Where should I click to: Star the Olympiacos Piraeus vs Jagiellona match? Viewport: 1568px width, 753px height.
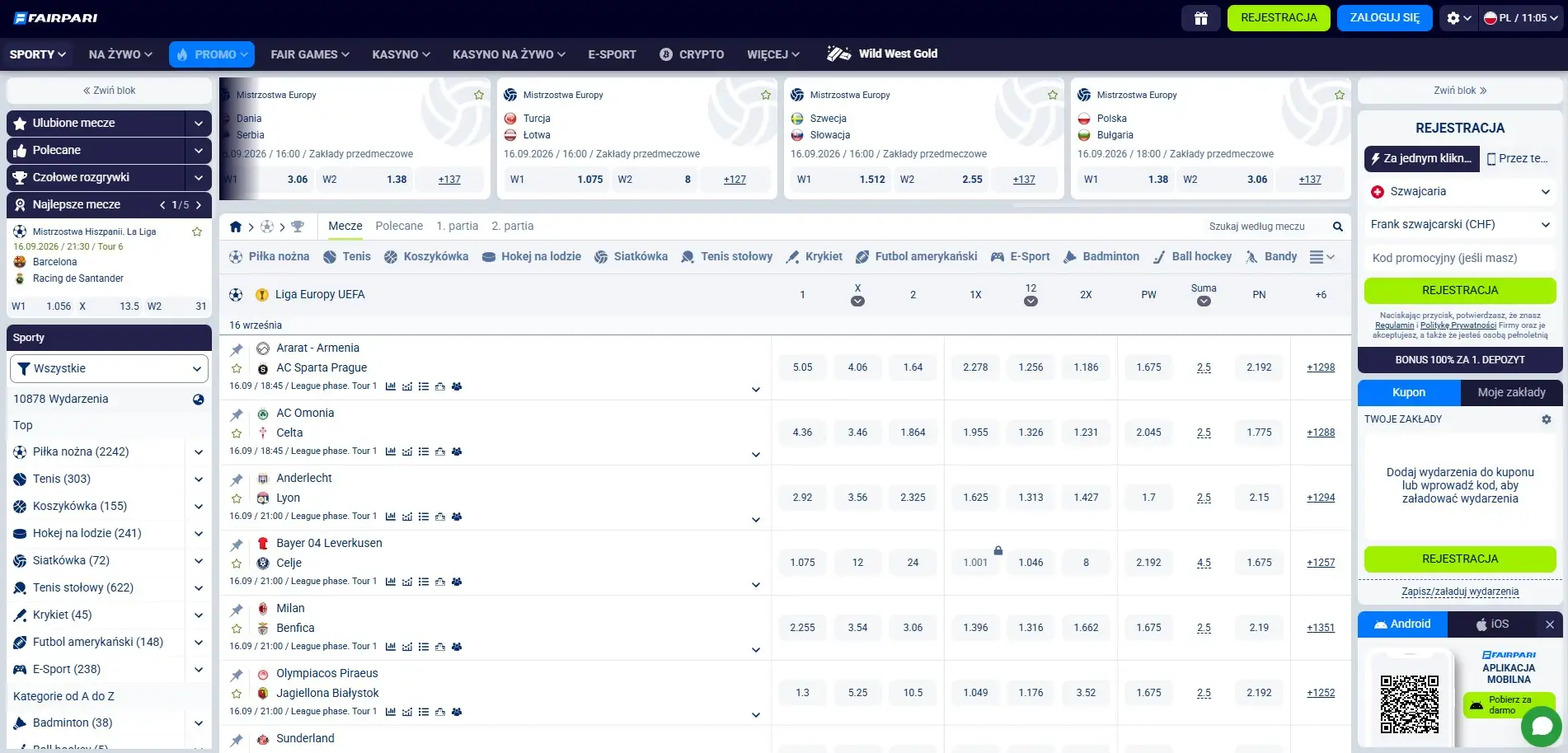[x=237, y=694]
